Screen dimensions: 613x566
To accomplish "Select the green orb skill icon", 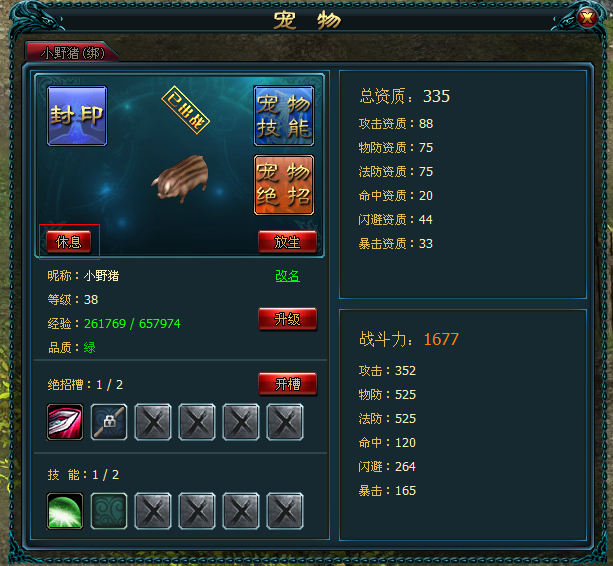I will (x=65, y=511).
